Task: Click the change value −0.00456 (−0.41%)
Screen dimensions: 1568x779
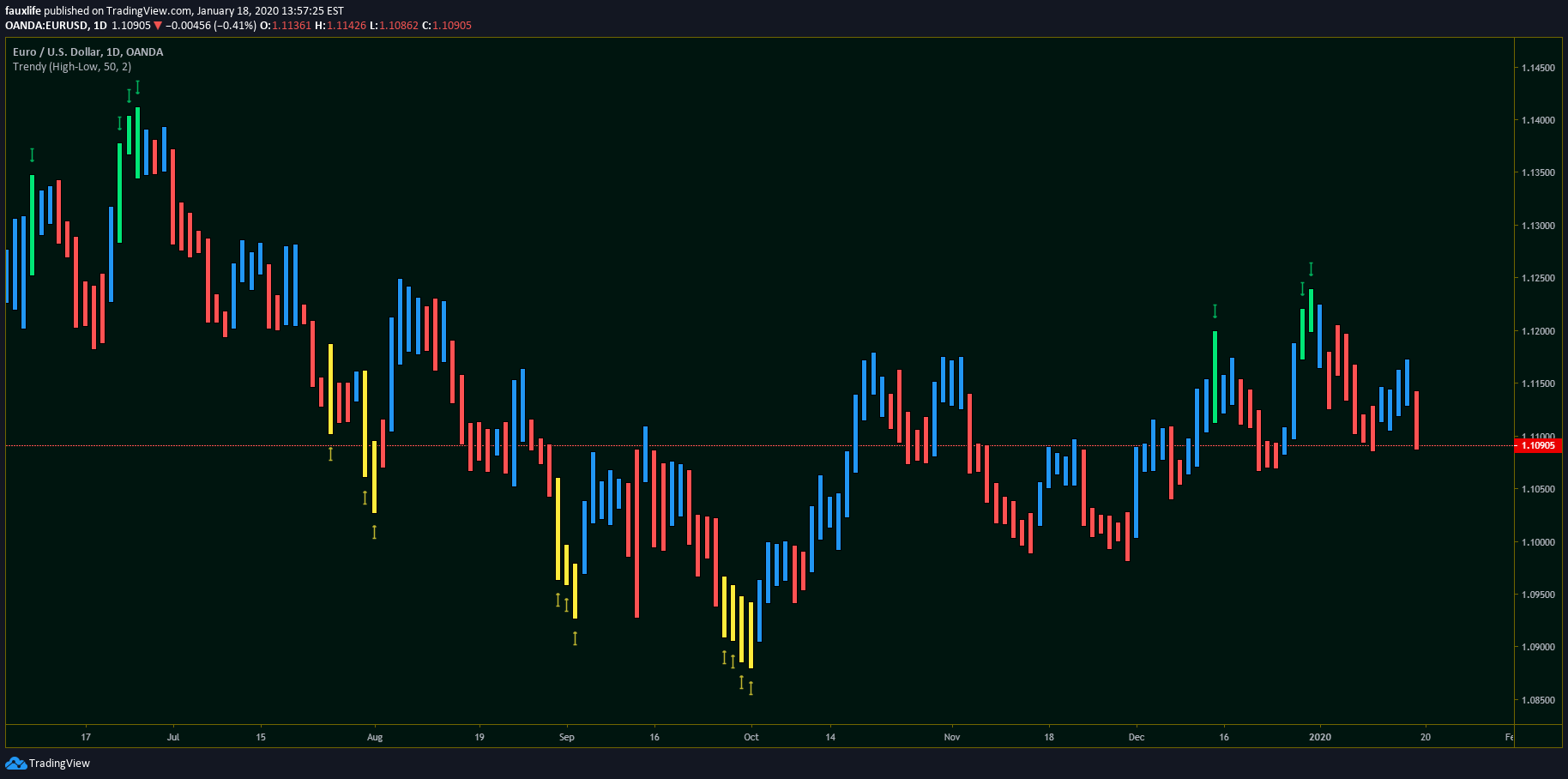Action: 210,26
